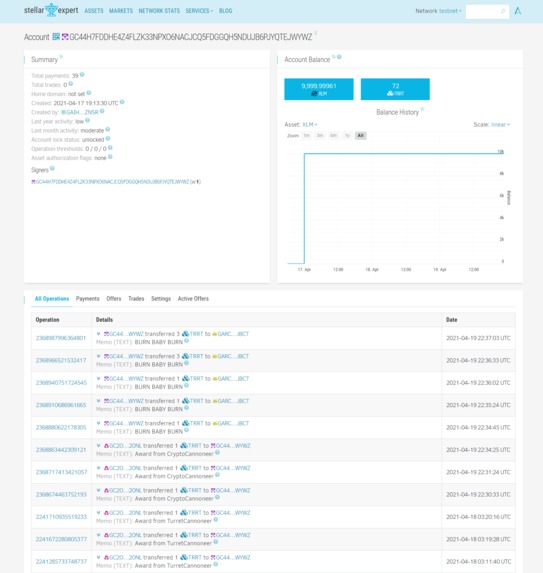Expand details of operation 2368966521532417
The height and width of the screenshot is (573, 543).
(x=98, y=356)
